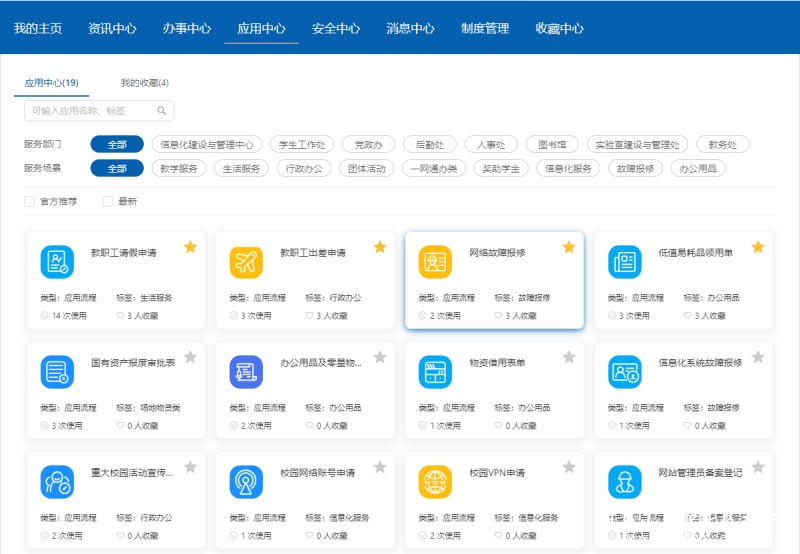Viewport: 800px width, 554px height.
Task: Go to 办事中心 in navigation bar
Action: point(187,29)
